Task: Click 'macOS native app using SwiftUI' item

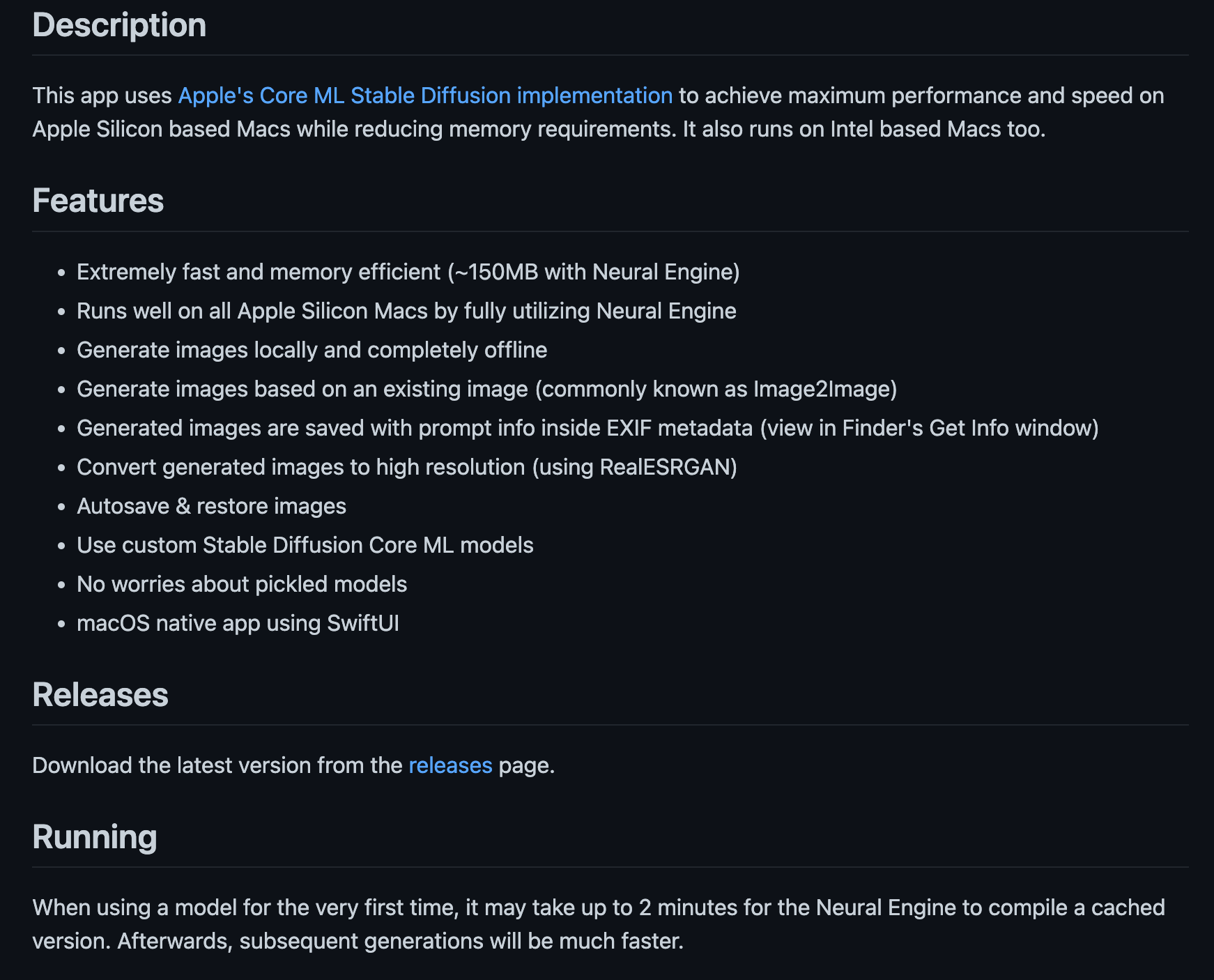Action: (238, 623)
